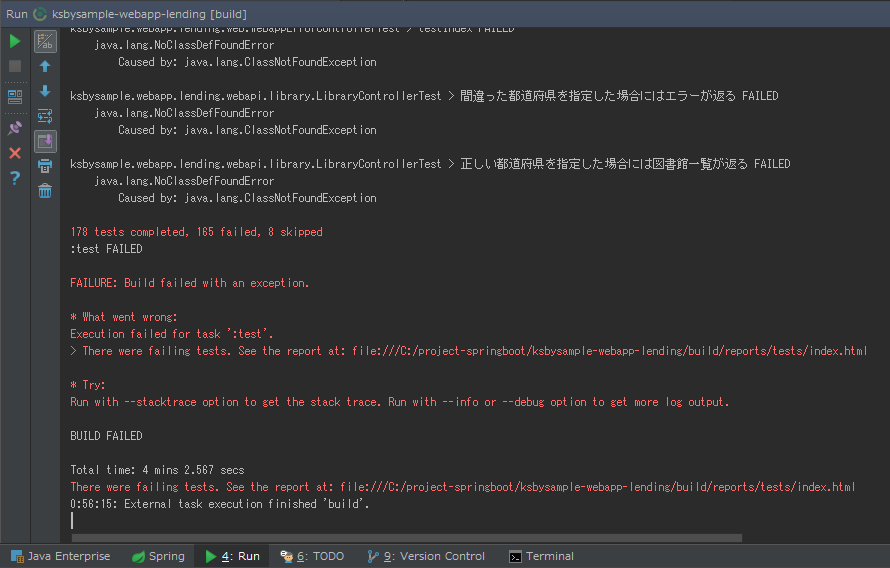The width and height of the screenshot is (890, 568).
Task: Toggle the tree/text output view icon
Action: pos(45,41)
